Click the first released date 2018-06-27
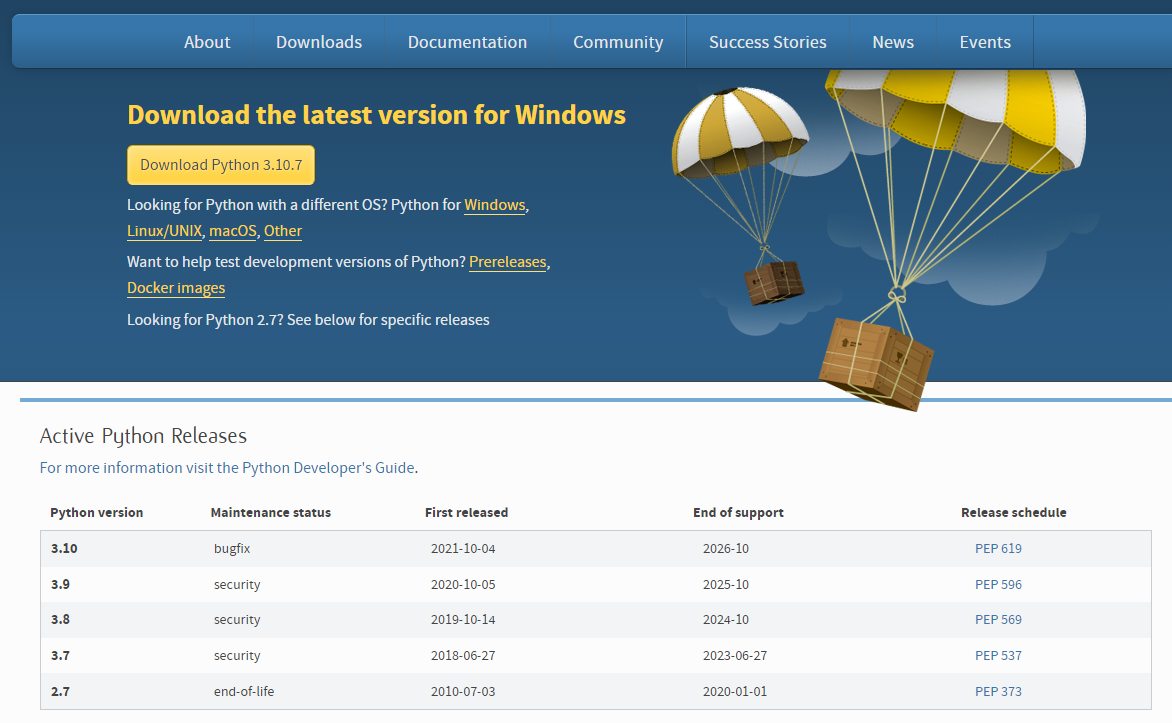 [463, 655]
